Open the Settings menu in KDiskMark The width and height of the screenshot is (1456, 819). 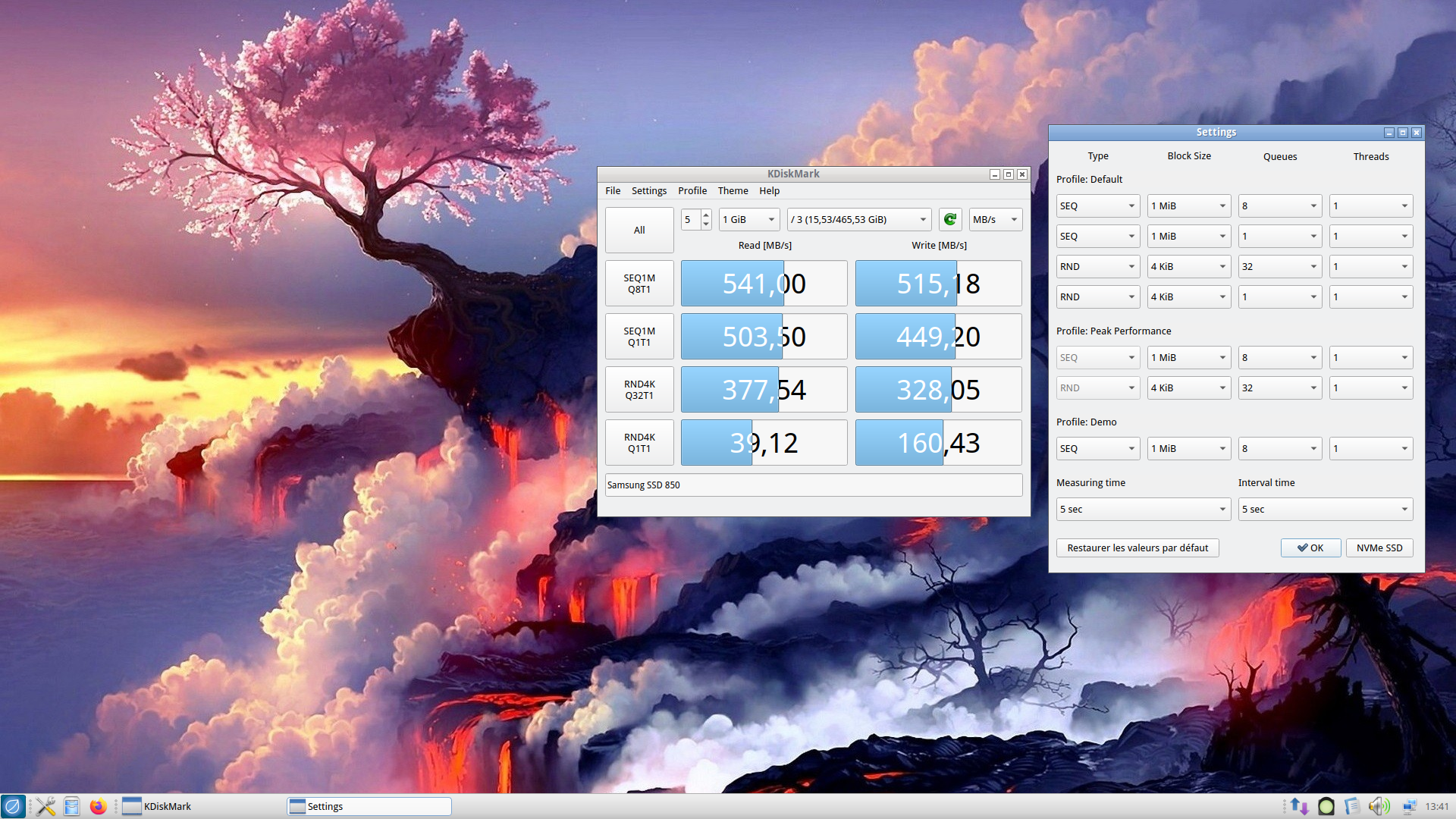(x=649, y=190)
